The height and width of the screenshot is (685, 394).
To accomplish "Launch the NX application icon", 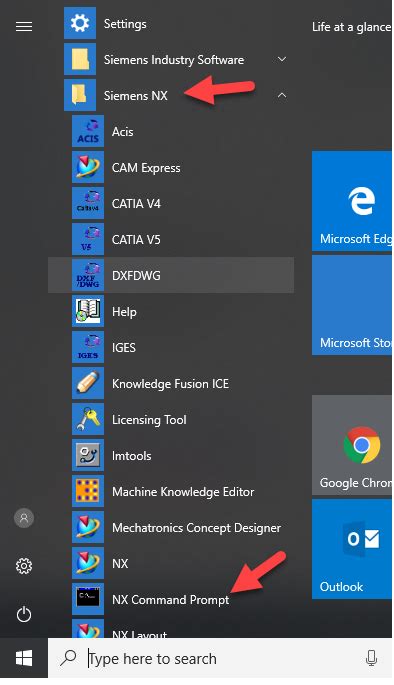I will (x=88, y=563).
